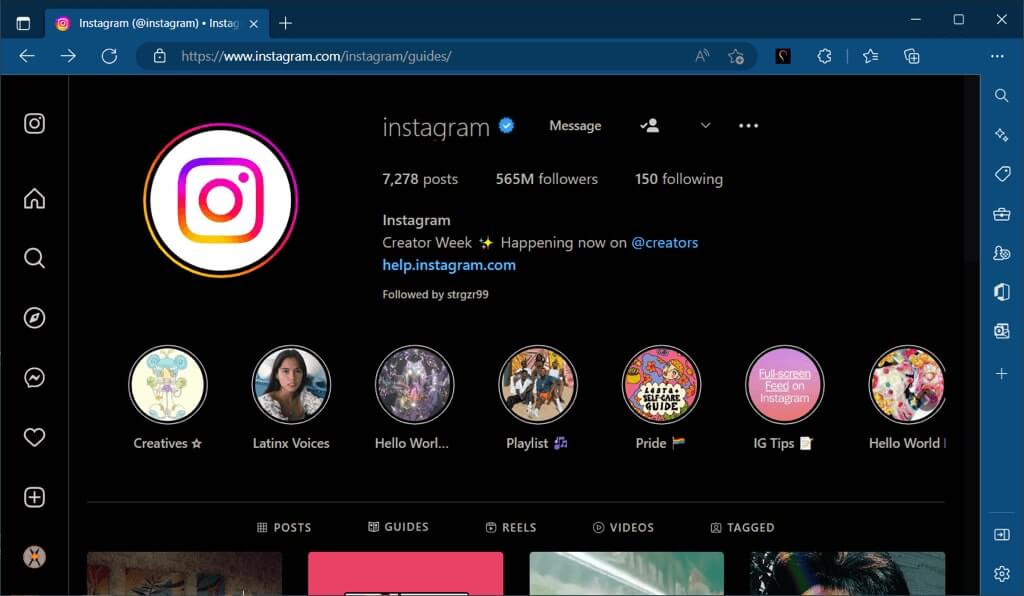Open Instagram search from the sidebar
The image size is (1024, 596).
click(x=34, y=258)
